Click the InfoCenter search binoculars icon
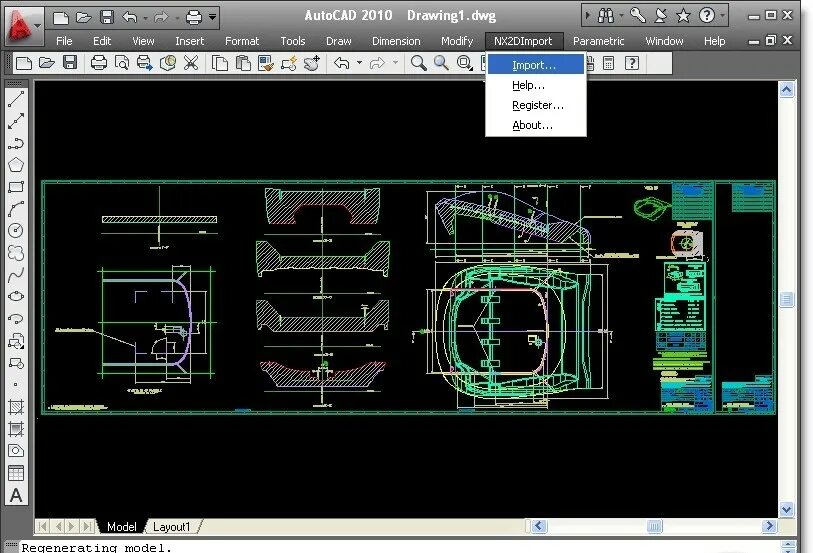Image resolution: width=813 pixels, height=553 pixels. (606, 16)
